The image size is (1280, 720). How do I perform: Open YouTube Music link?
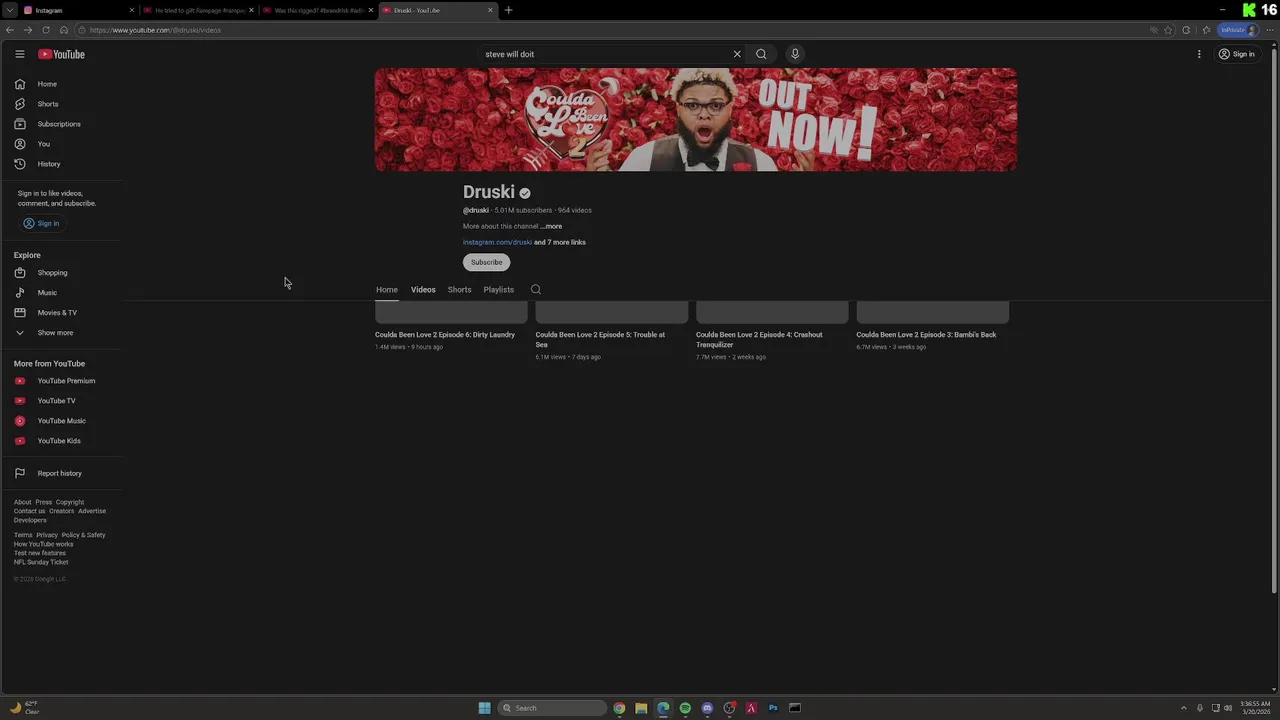(60, 421)
